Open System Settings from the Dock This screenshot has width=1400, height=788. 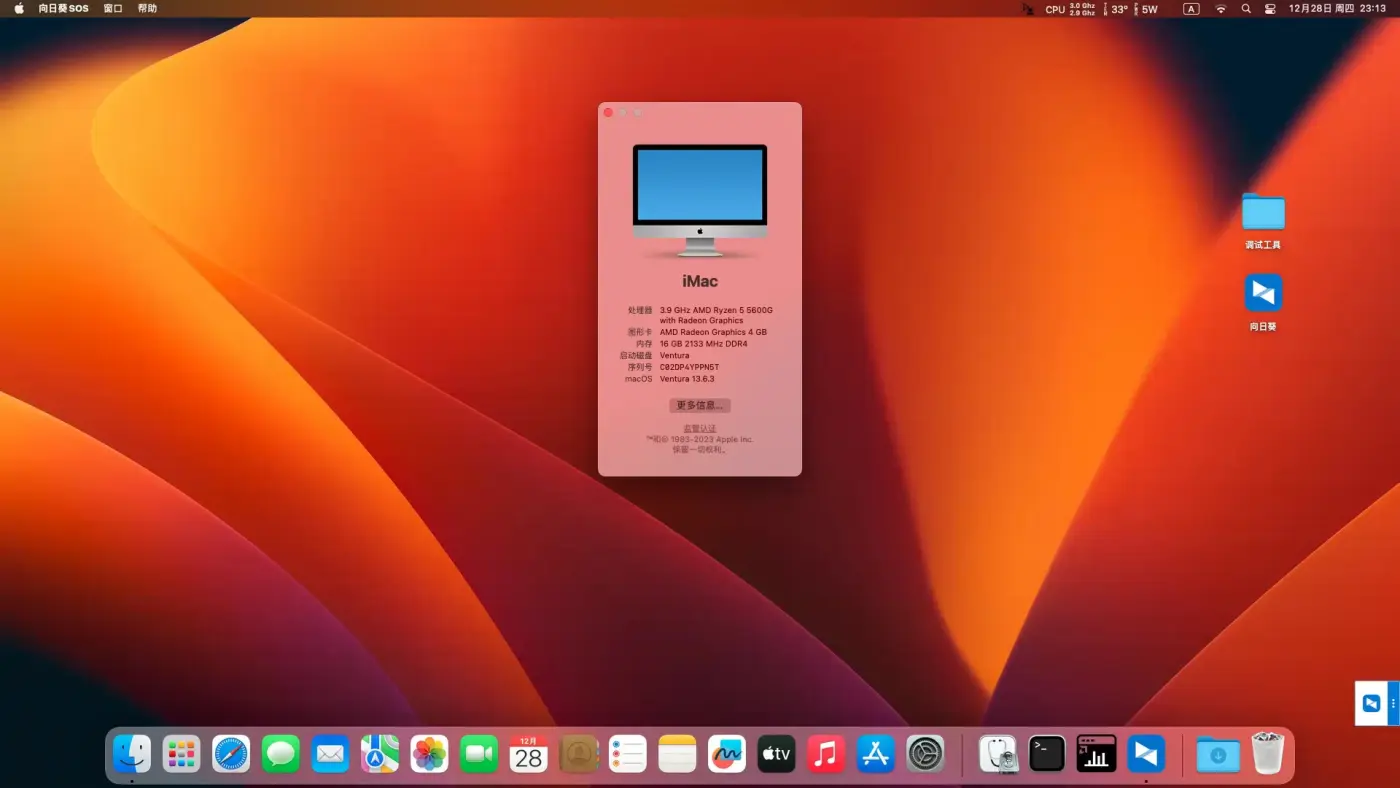pos(924,754)
